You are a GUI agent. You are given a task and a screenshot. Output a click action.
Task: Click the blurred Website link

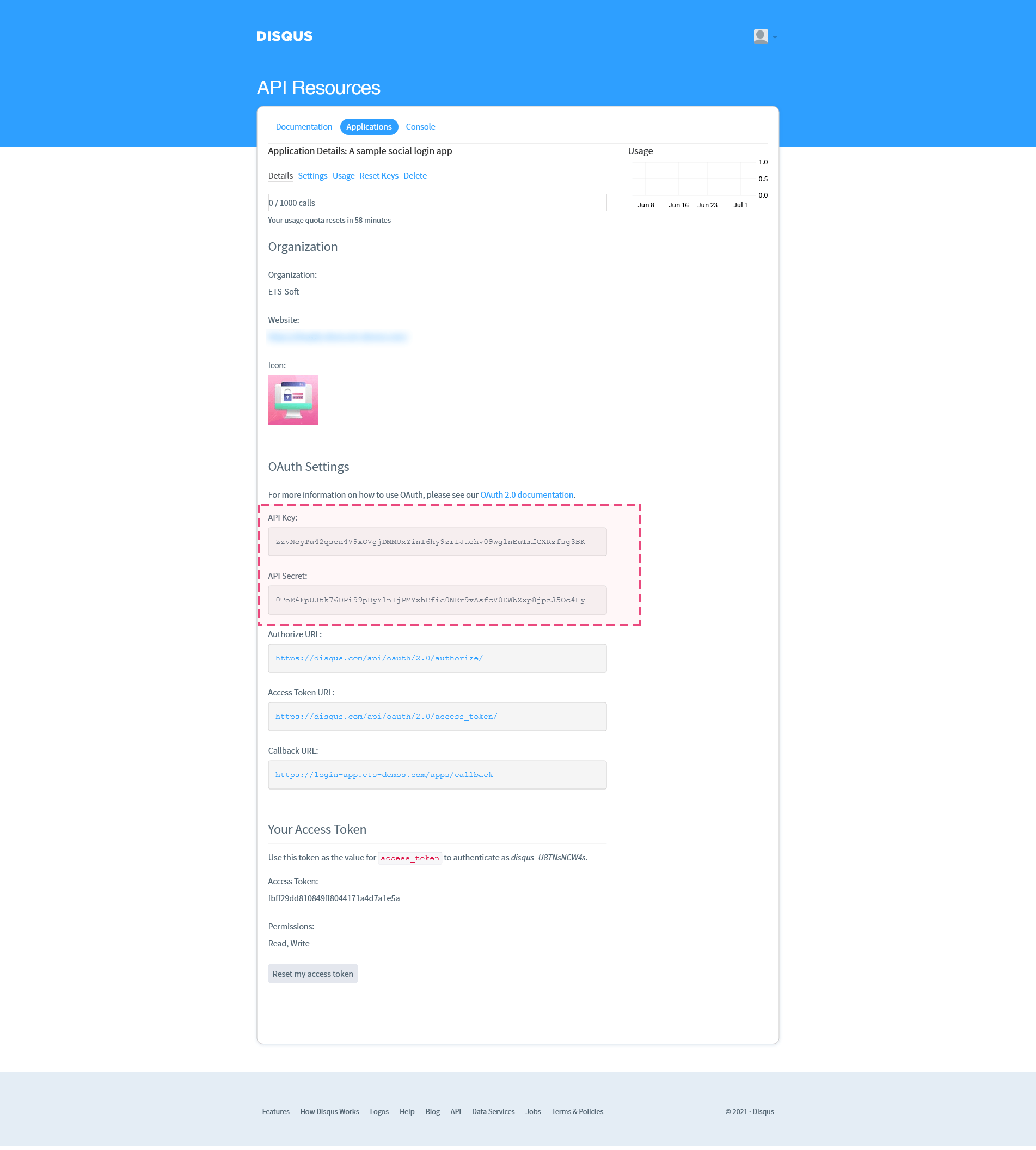[x=338, y=337]
